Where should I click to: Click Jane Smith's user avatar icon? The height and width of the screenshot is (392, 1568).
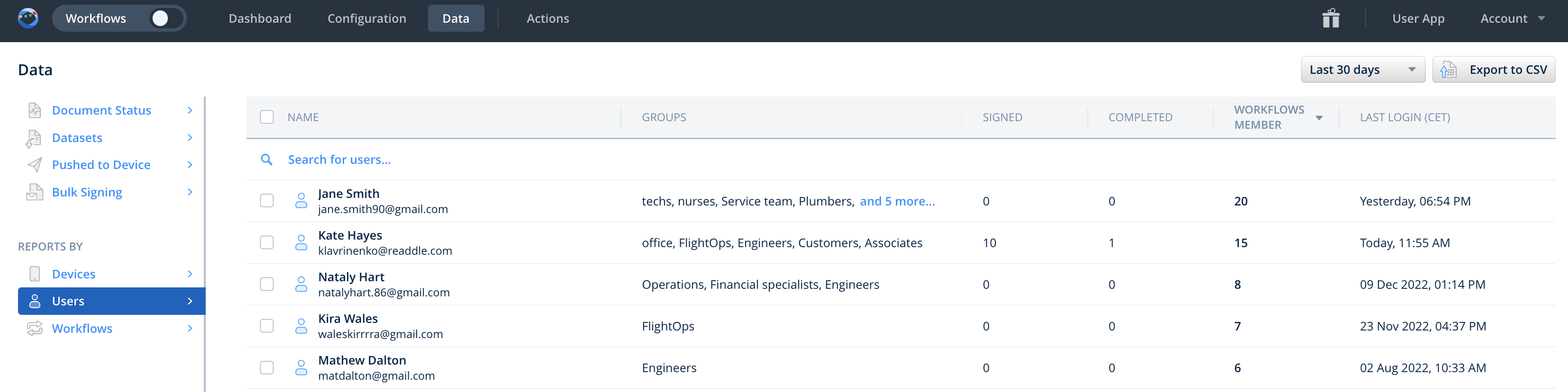[301, 201]
